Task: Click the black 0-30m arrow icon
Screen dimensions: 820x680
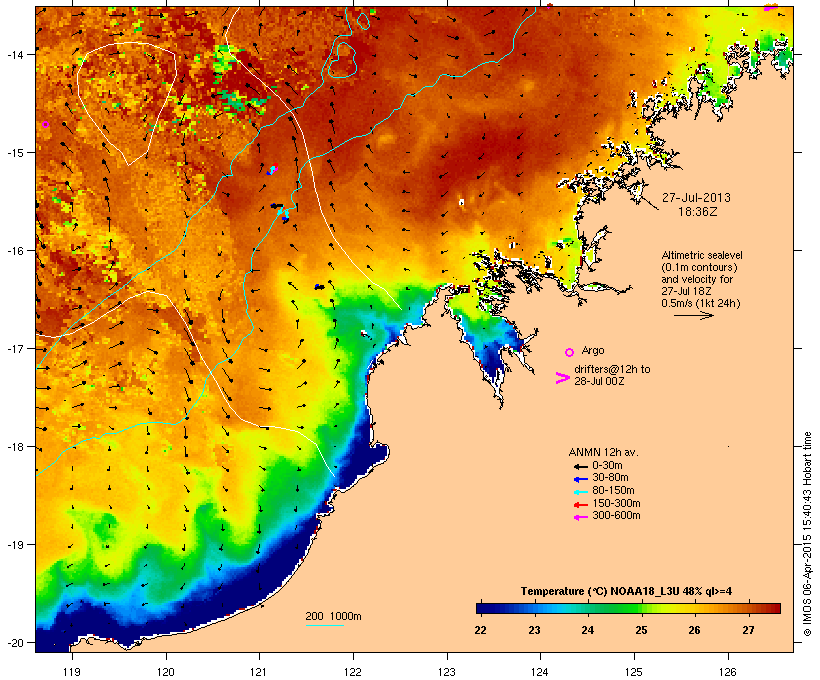Action: tap(580, 466)
